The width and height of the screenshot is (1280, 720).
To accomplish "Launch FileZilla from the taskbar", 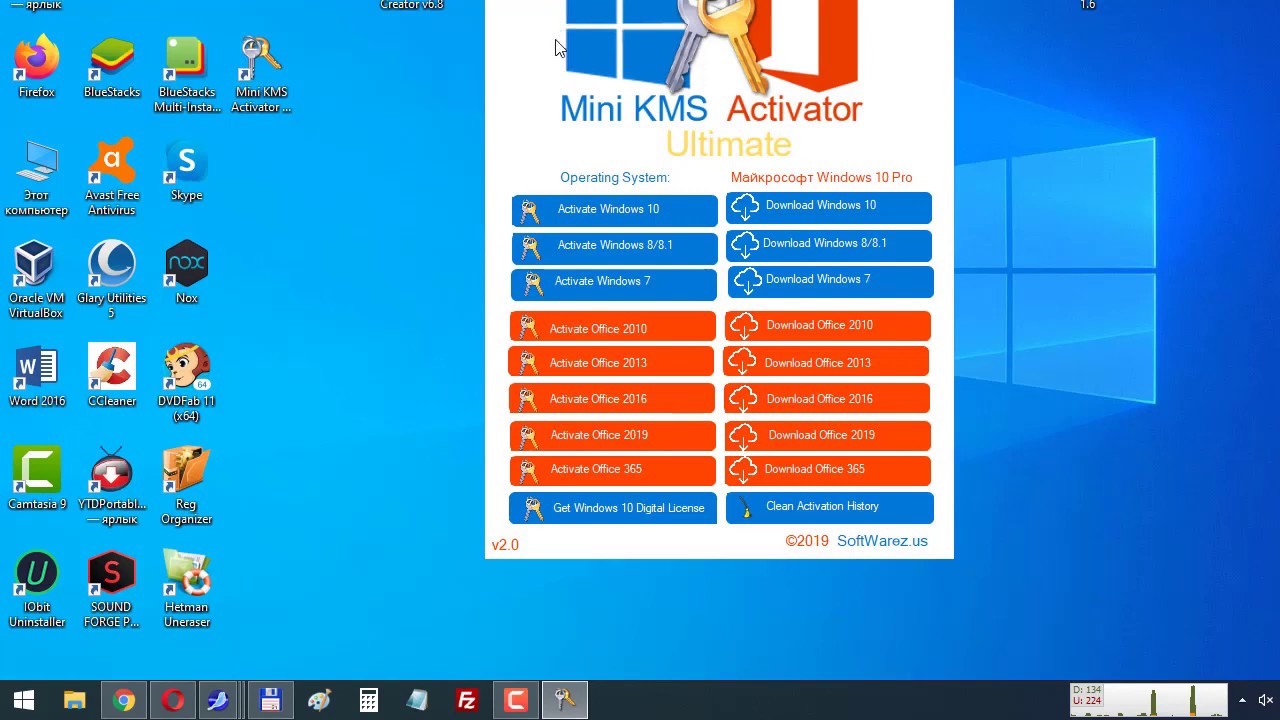I will coord(466,700).
